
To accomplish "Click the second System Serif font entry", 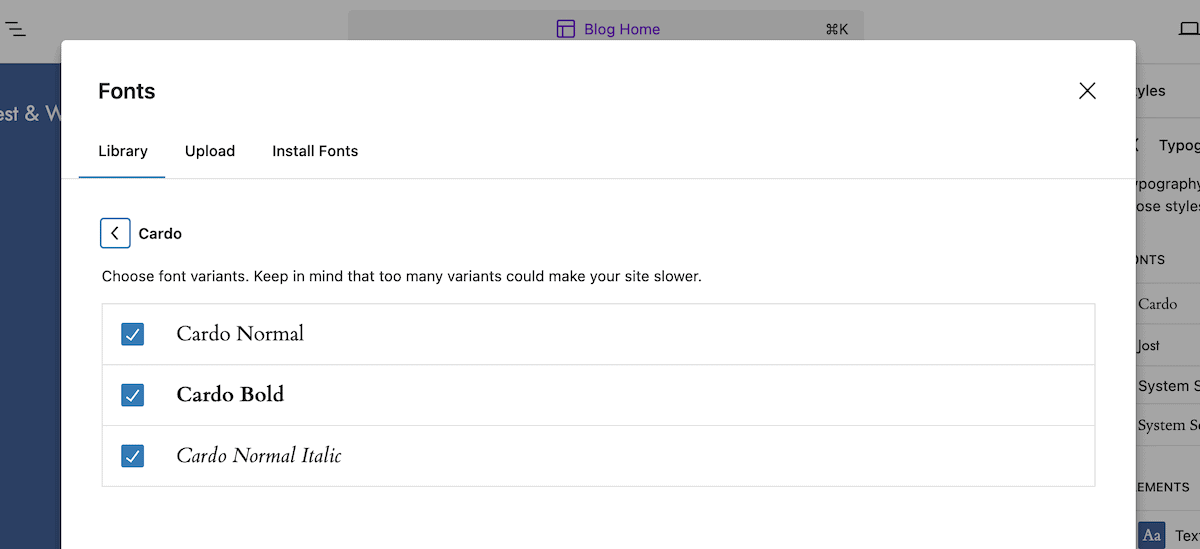I will point(1165,425).
